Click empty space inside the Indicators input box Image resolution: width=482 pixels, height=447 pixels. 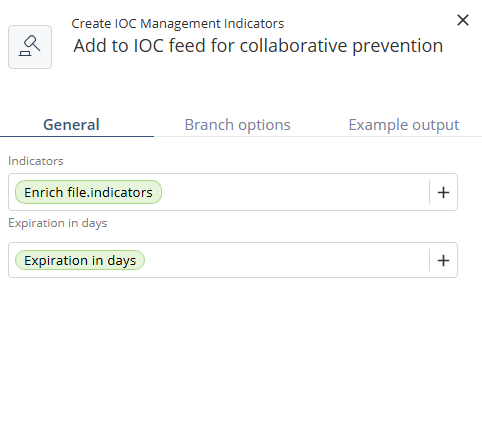point(293,192)
